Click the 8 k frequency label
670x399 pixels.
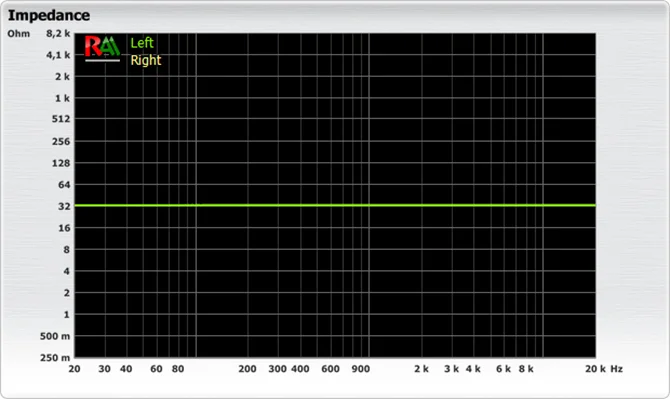[526, 369]
